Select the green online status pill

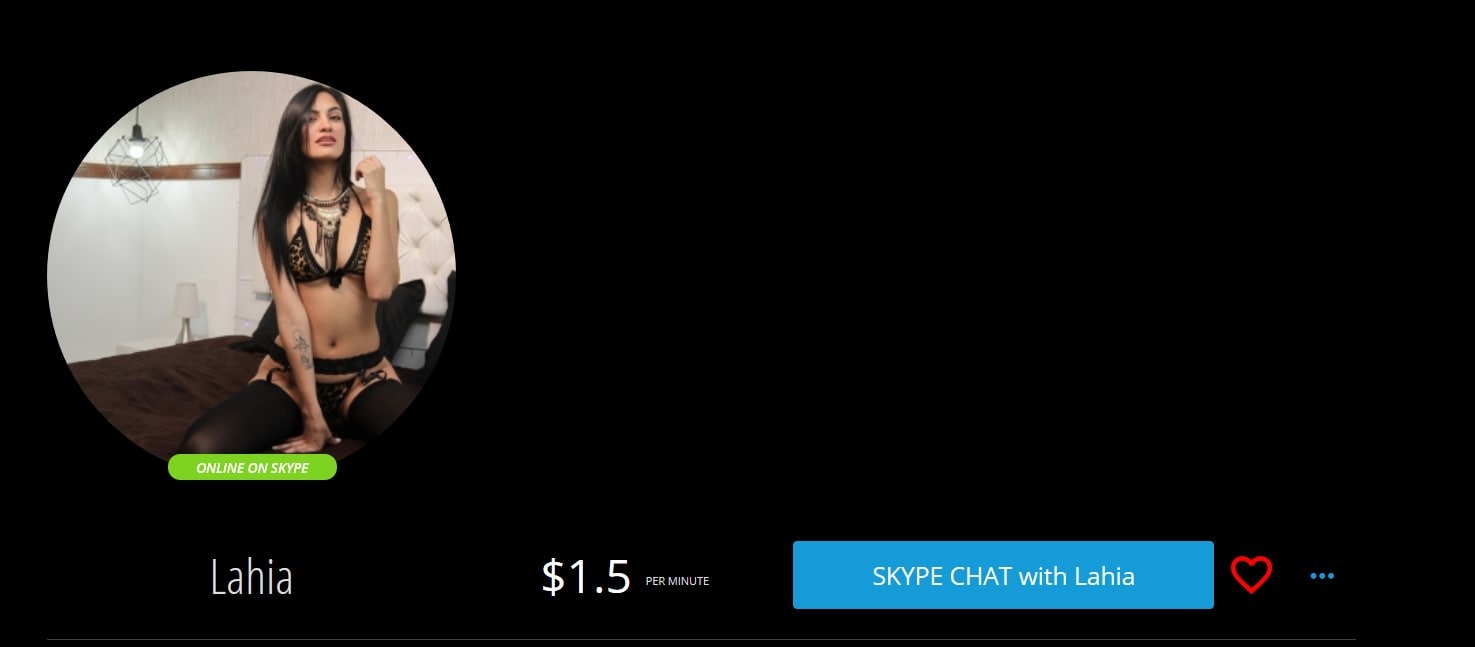tap(252, 467)
